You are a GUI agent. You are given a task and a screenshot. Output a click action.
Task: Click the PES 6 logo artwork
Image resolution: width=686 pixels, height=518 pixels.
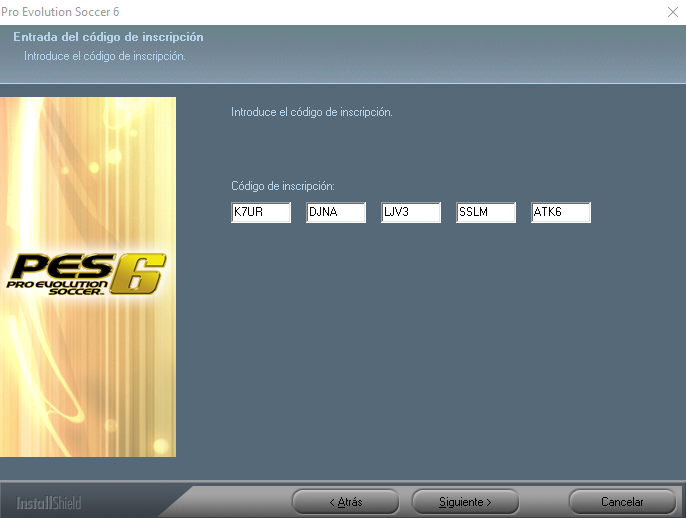click(86, 274)
